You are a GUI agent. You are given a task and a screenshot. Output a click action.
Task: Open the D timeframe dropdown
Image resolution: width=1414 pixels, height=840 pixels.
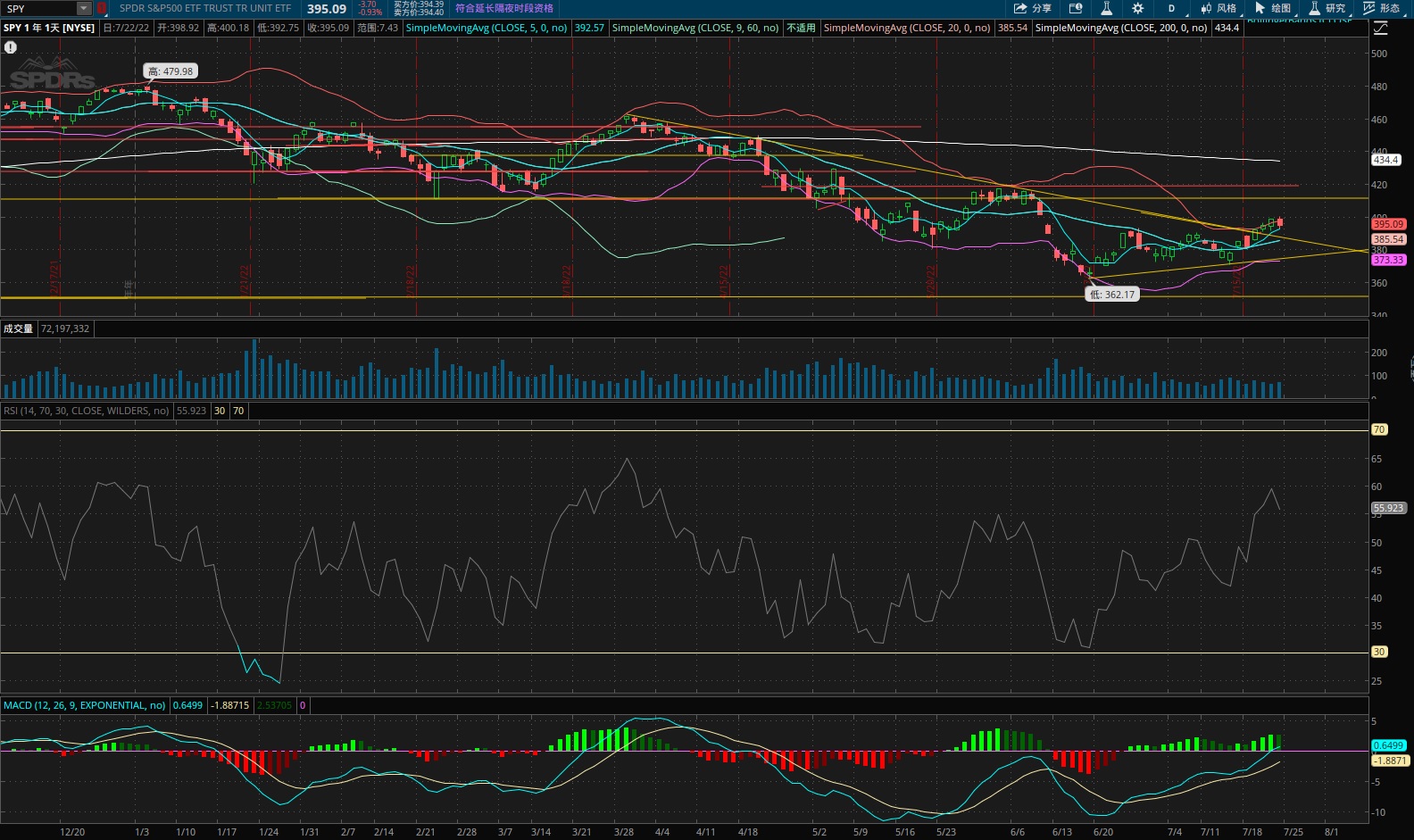[x=1171, y=8]
